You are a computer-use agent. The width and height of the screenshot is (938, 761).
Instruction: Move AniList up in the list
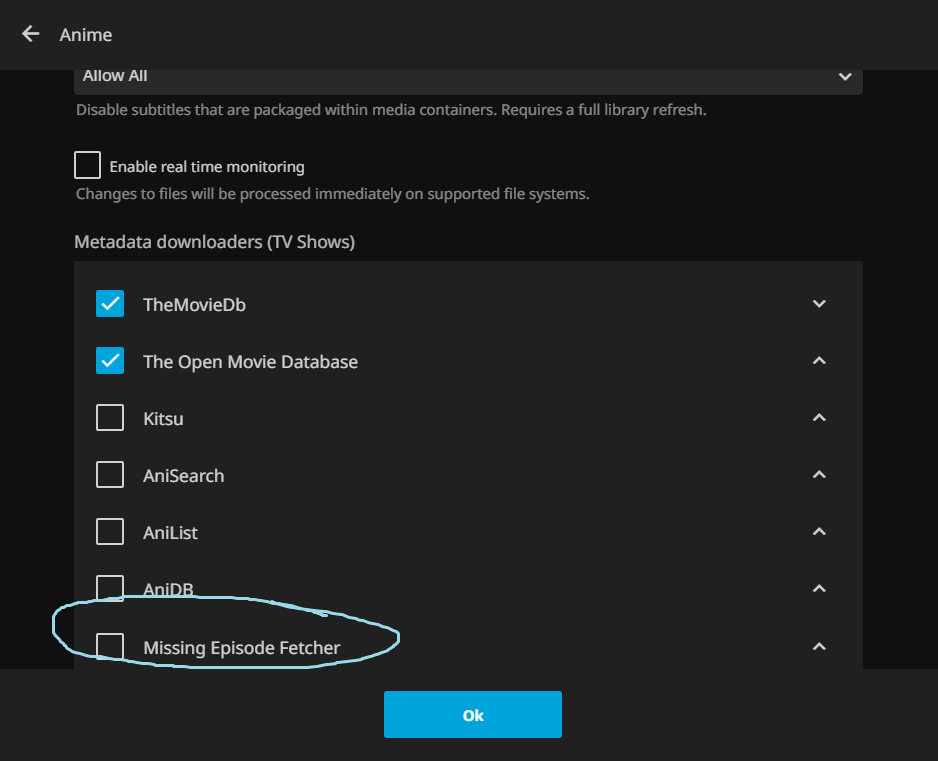(819, 532)
